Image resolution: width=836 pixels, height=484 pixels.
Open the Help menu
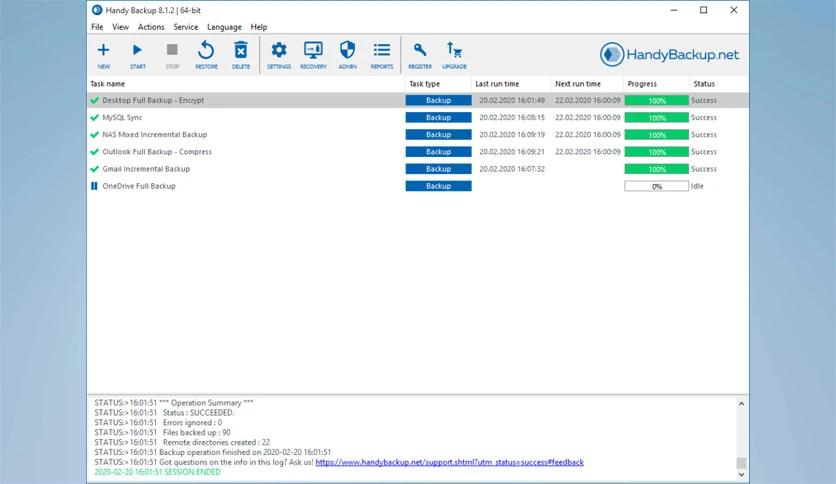click(x=259, y=27)
